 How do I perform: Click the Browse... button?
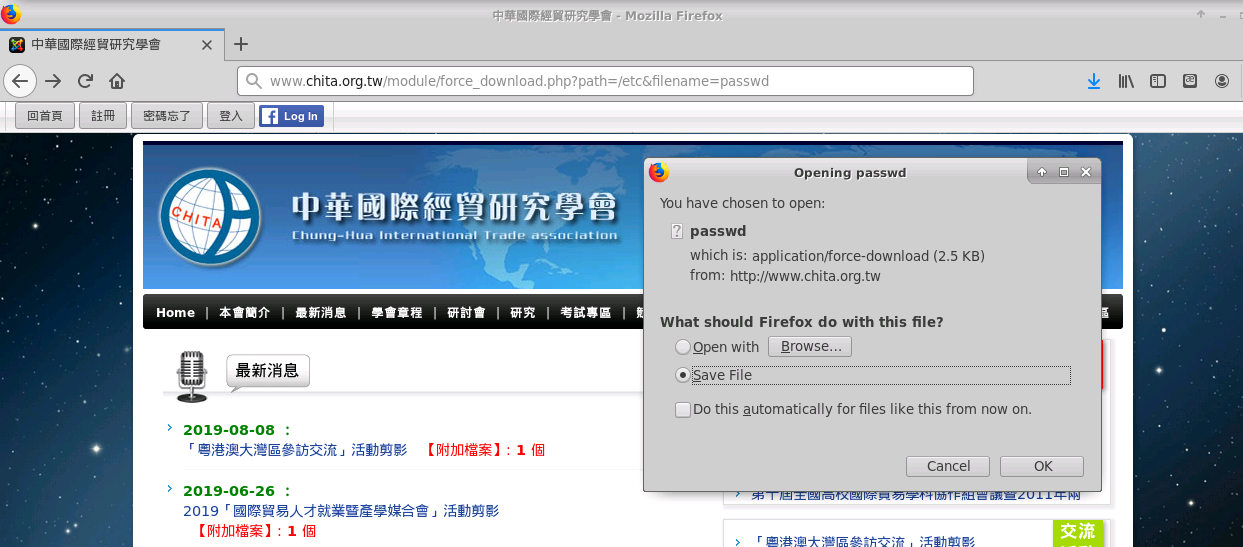tap(810, 347)
